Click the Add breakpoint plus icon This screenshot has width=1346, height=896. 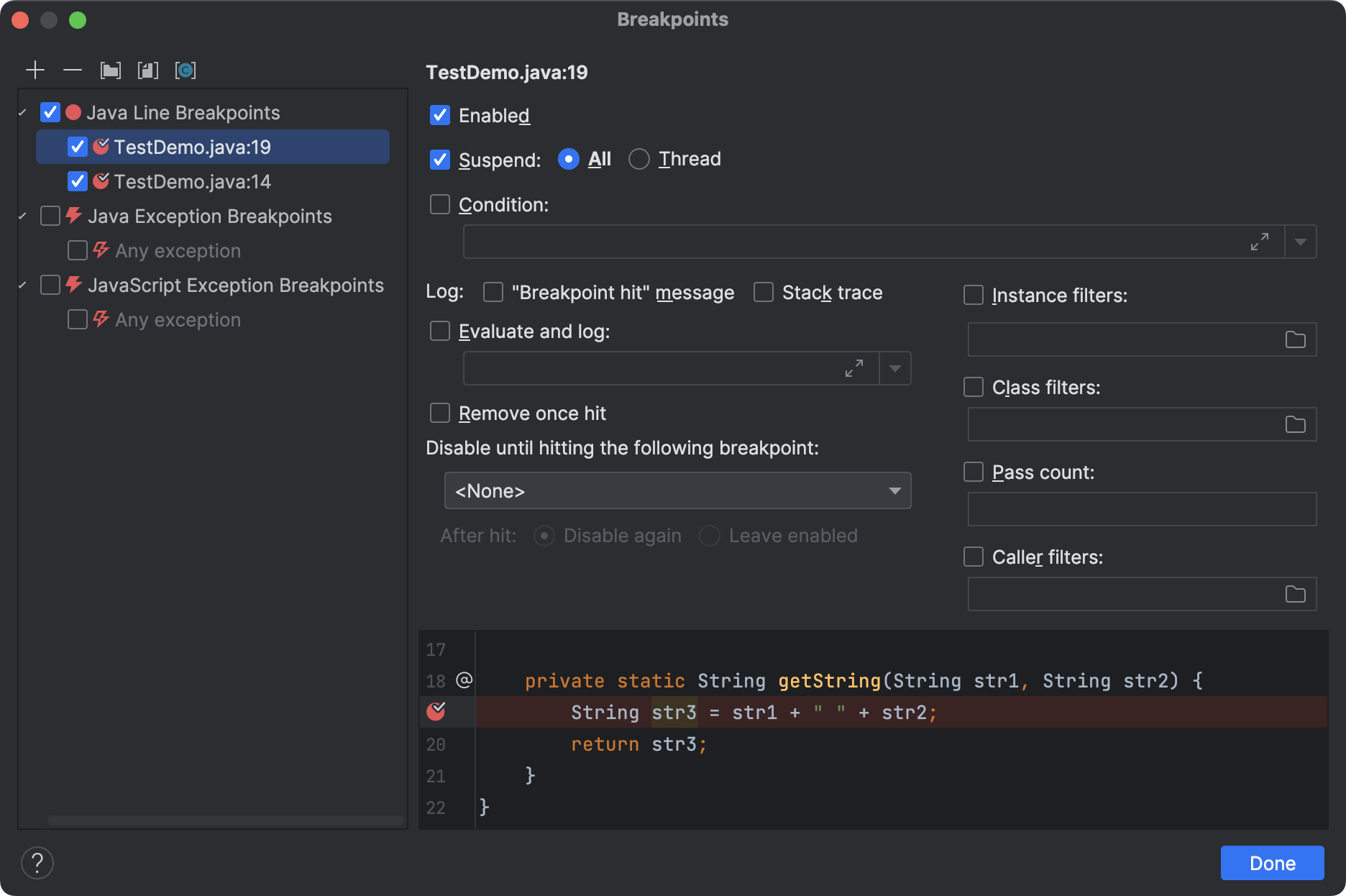35,70
